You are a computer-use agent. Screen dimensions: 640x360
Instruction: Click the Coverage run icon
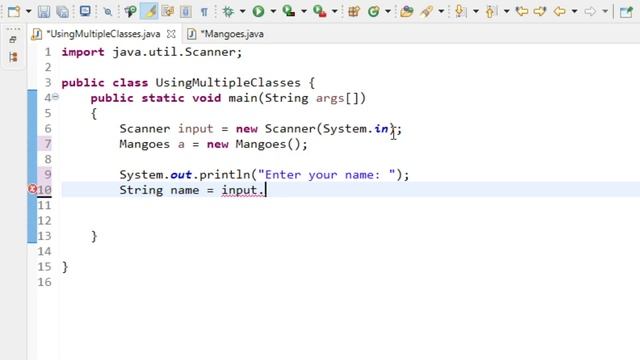click(289, 11)
